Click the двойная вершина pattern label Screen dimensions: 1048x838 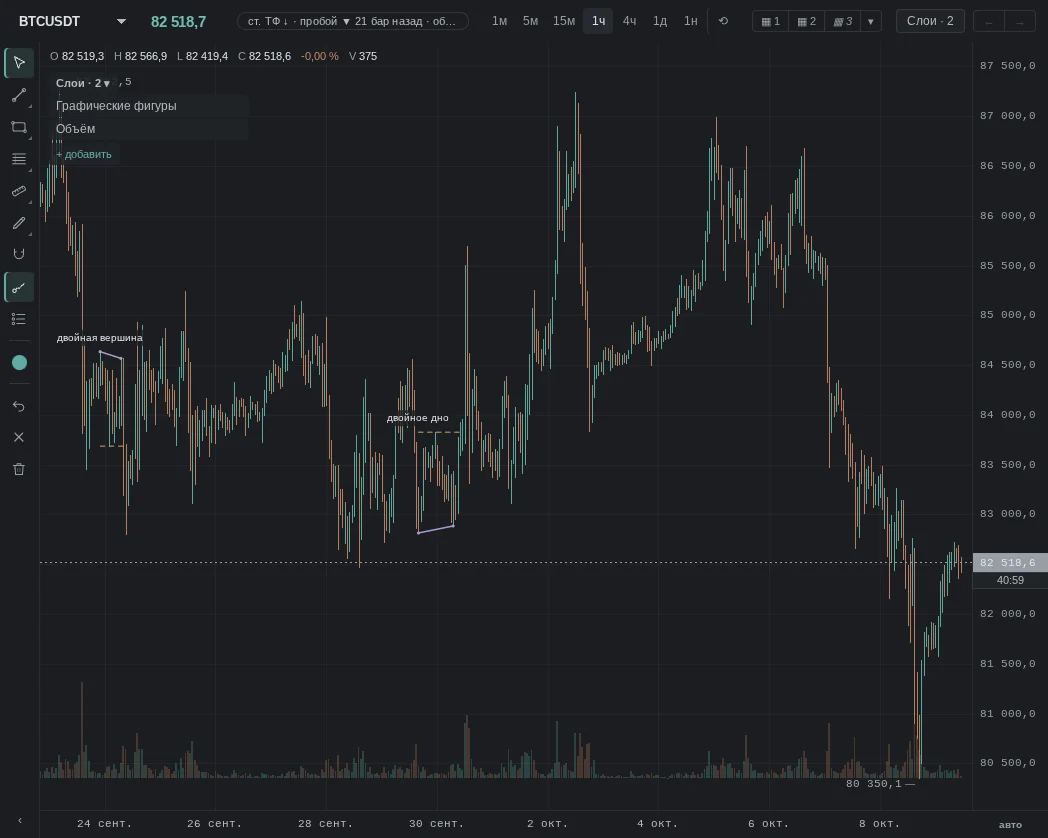point(100,337)
